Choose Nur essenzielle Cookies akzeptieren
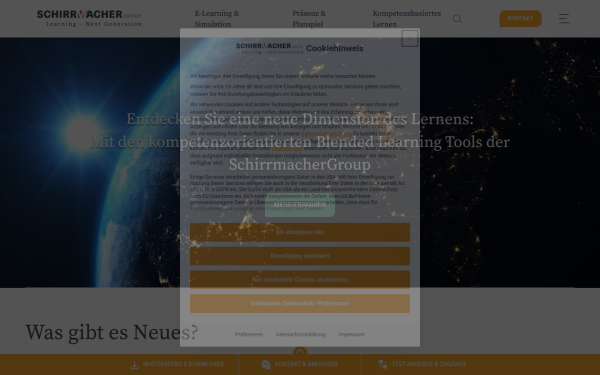The width and height of the screenshot is (600, 375). point(300,280)
